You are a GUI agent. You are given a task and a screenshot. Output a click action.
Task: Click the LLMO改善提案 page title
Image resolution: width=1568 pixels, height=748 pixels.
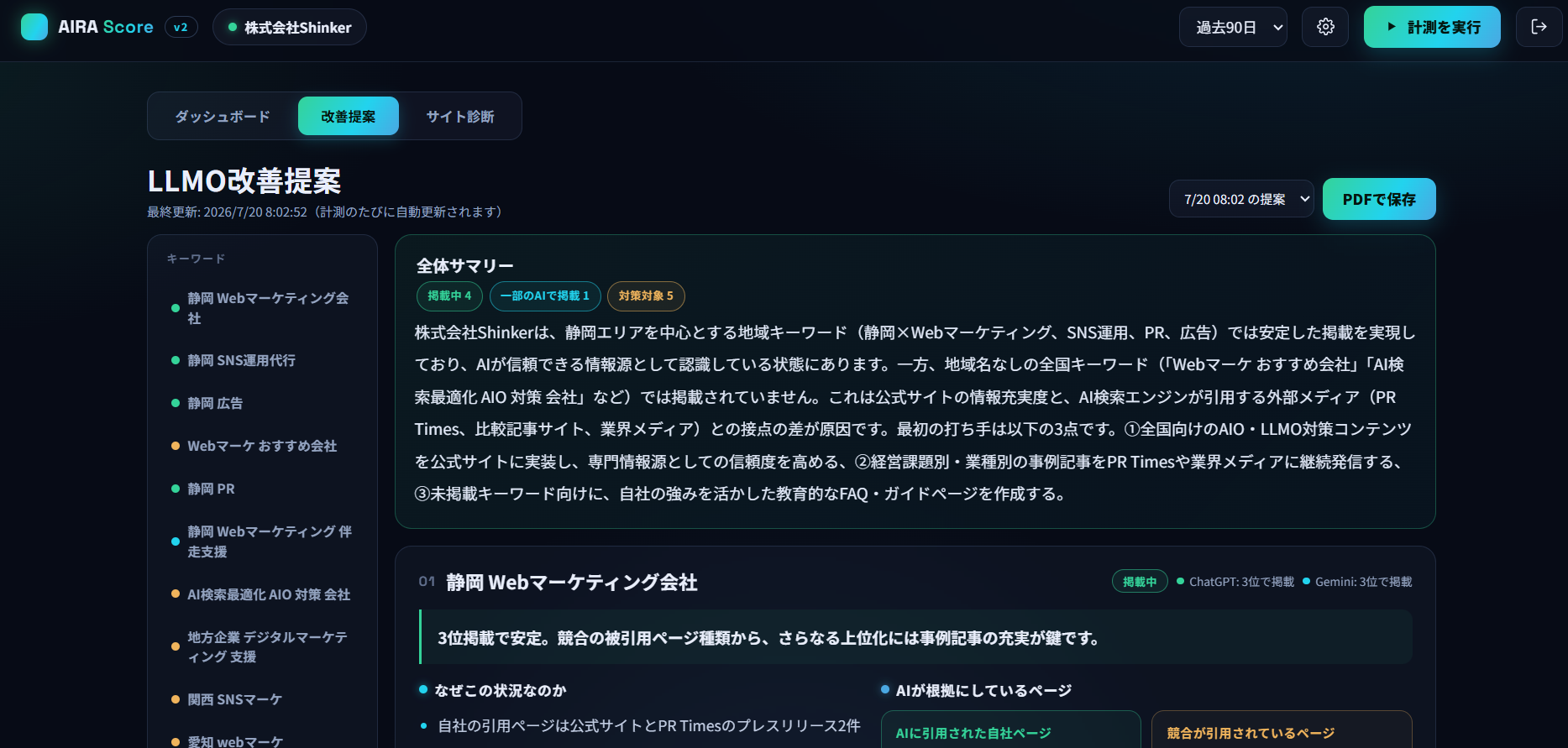click(x=244, y=180)
